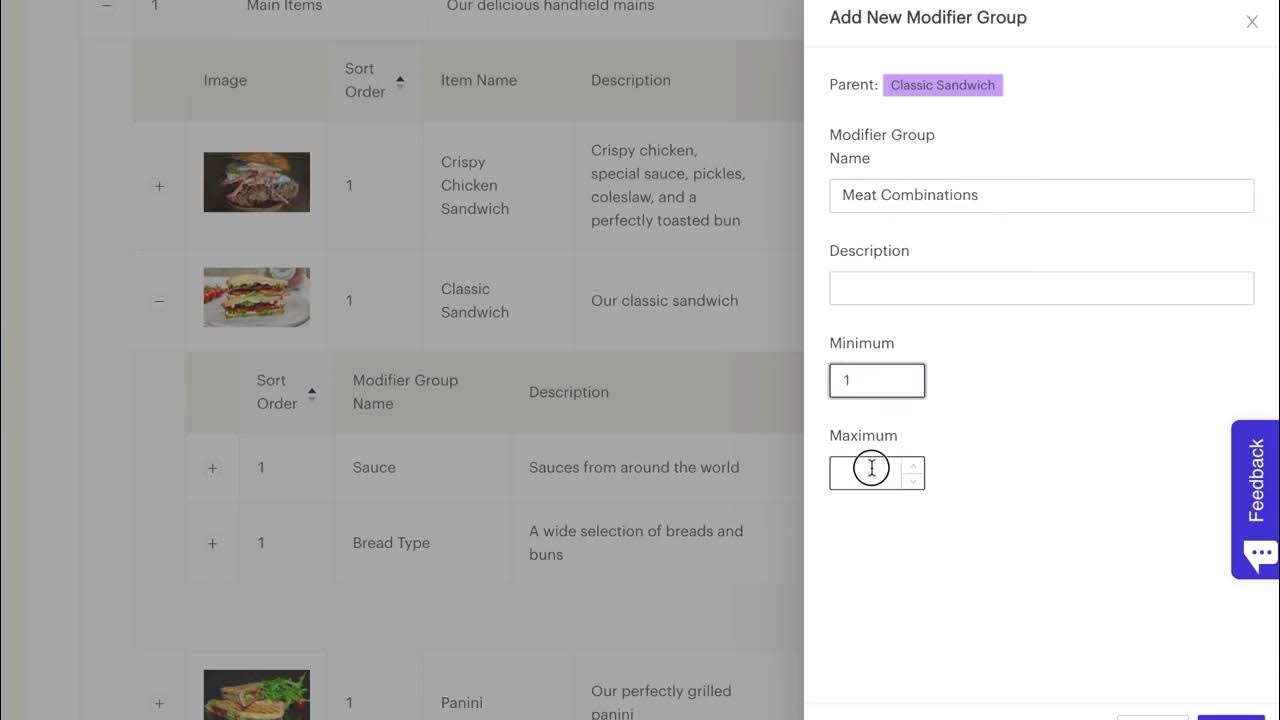Screen dimensions: 1280x720
Task: Click the Classic Sandwich parent tag
Action: point(942,85)
